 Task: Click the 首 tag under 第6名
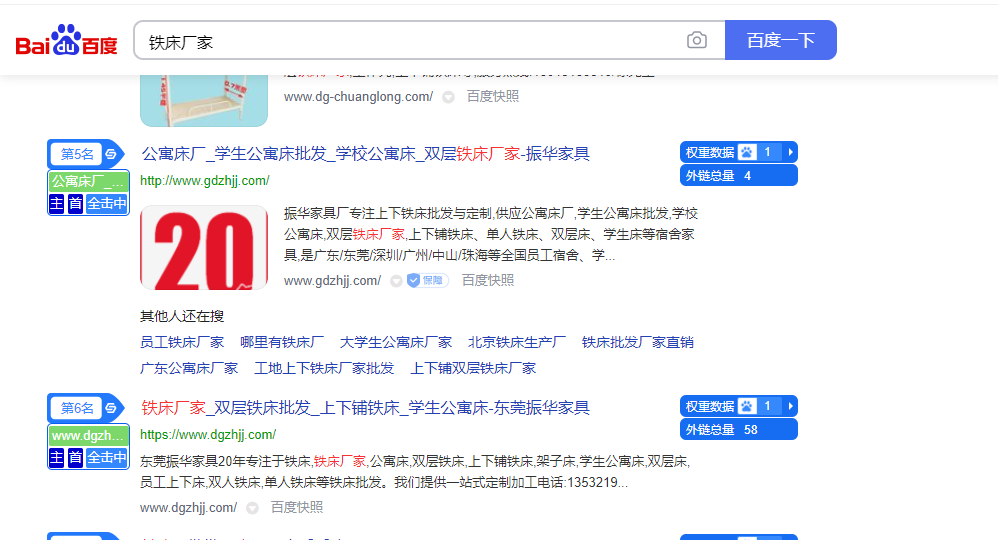tap(75, 458)
